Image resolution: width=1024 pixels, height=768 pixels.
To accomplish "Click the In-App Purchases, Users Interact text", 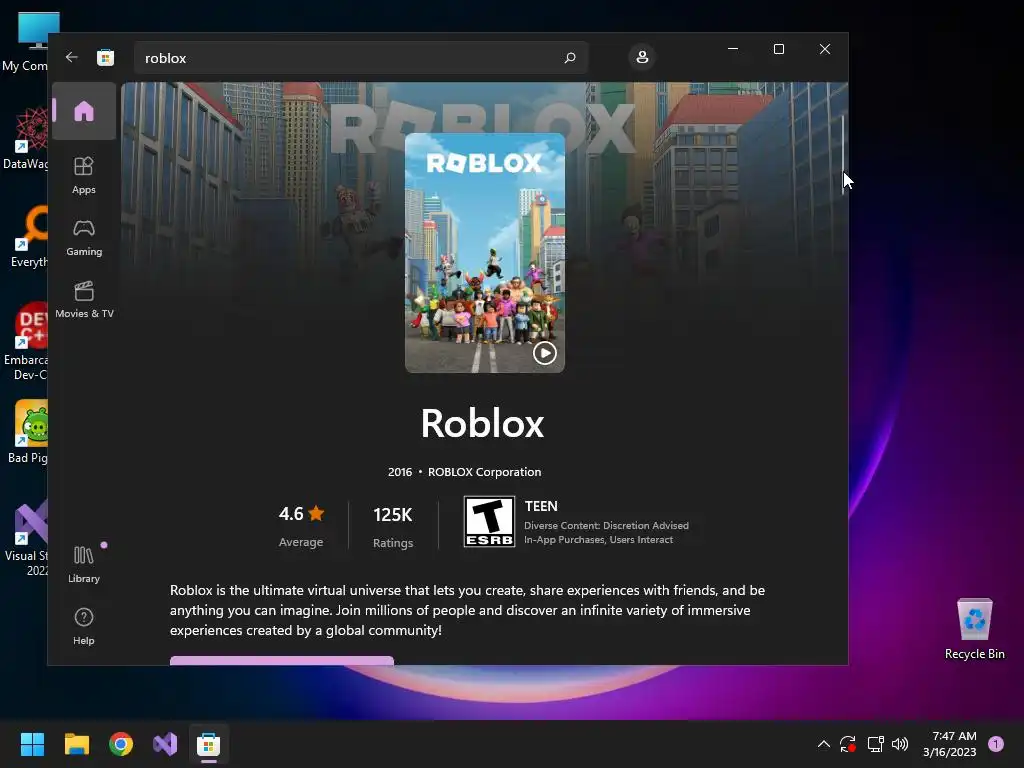I will pyautogui.click(x=598, y=539).
